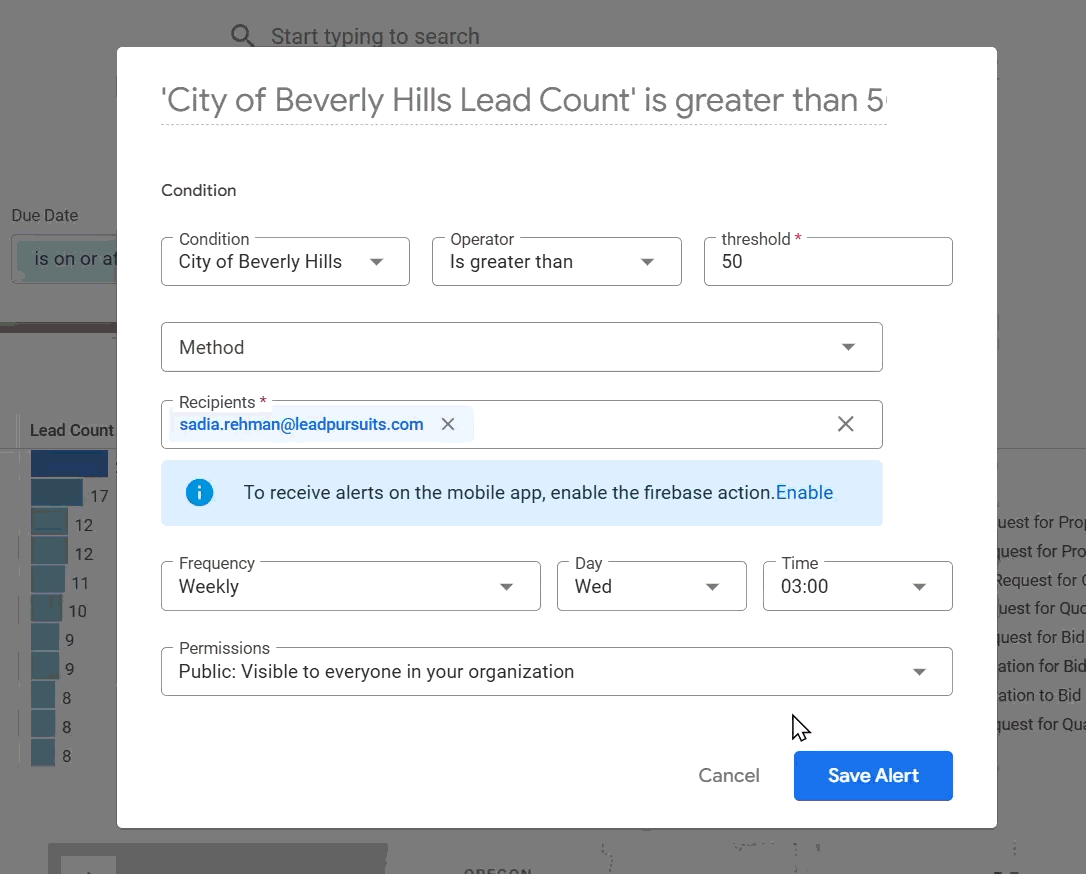Click the search magnifier icon behind the dialog
1086x874 pixels.
coord(242,35)
